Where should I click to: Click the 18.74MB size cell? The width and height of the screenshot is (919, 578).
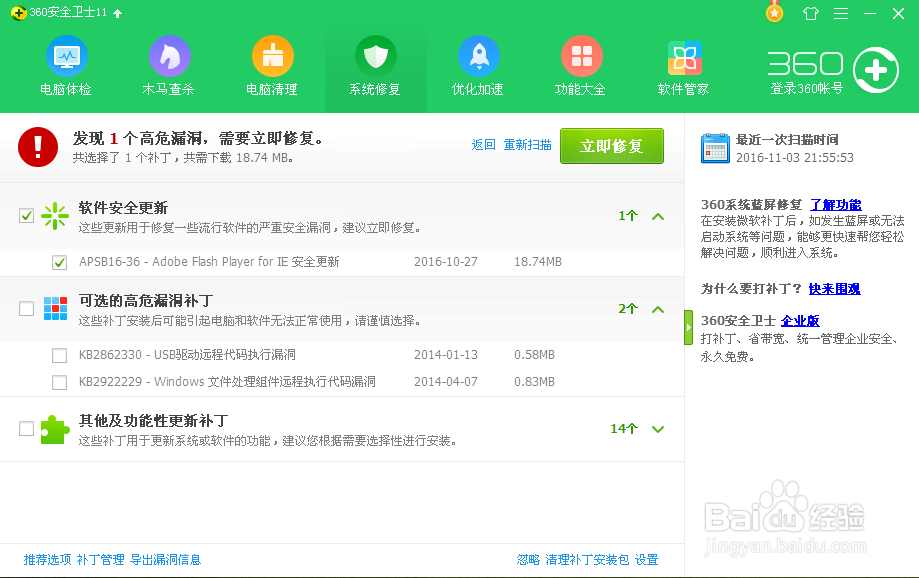coord(538,262)
